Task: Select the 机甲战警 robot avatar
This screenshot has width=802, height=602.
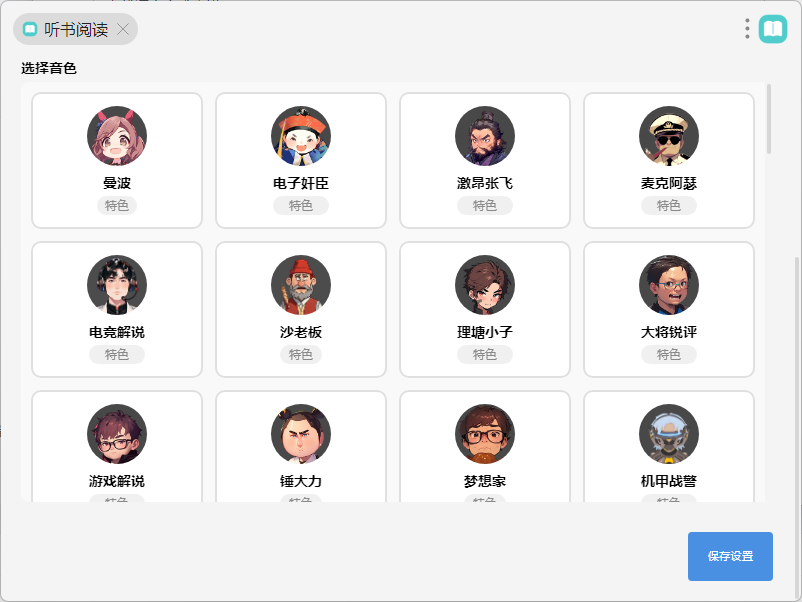Action: [669, 434]
